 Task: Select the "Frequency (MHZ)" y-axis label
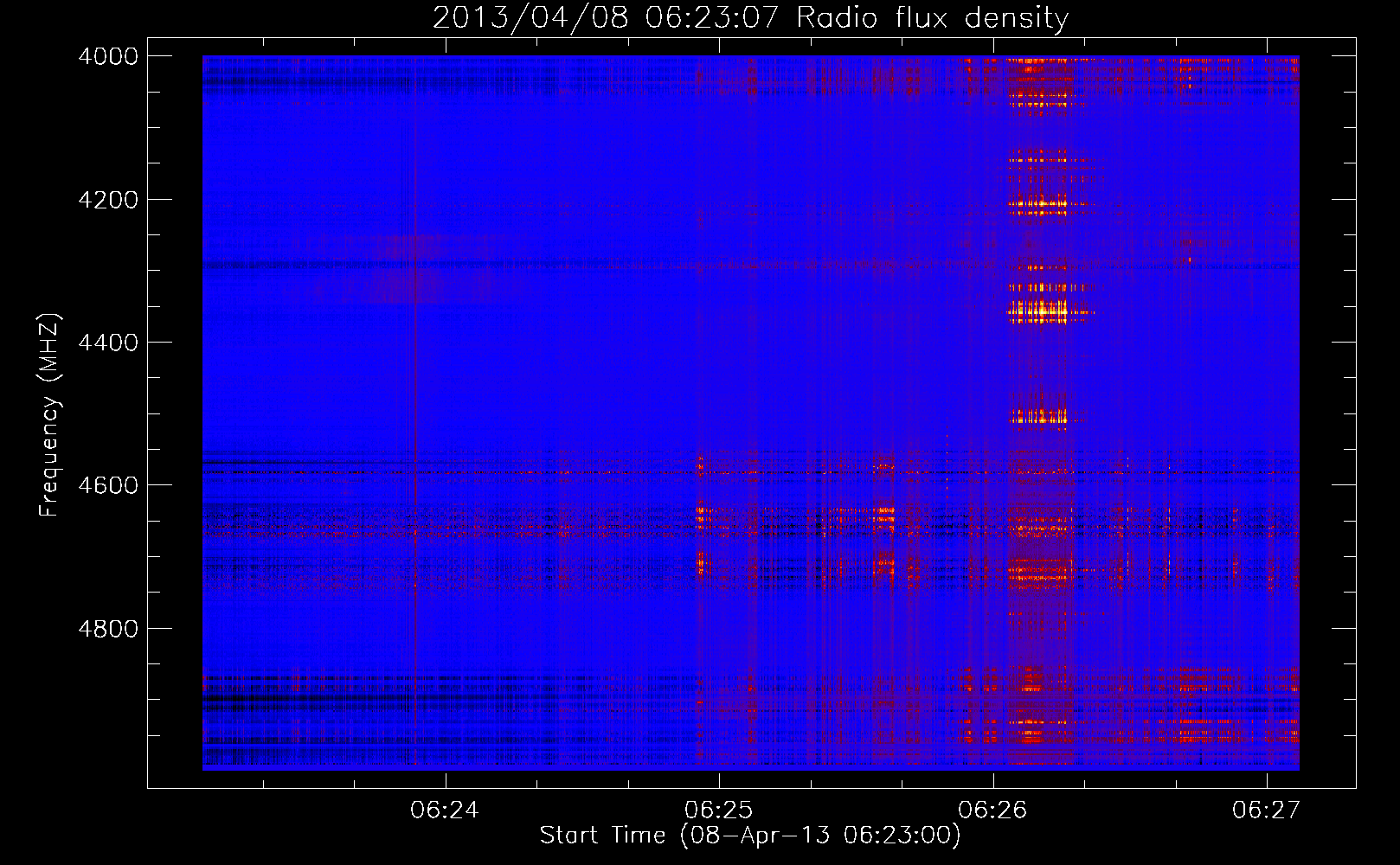coord(50,415)
